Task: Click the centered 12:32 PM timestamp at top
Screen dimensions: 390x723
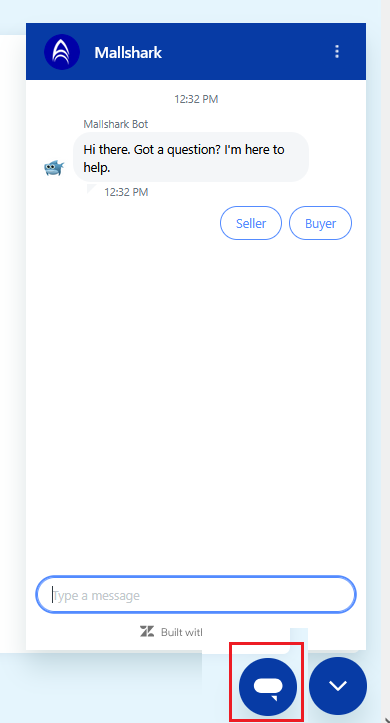Action: 196,99
